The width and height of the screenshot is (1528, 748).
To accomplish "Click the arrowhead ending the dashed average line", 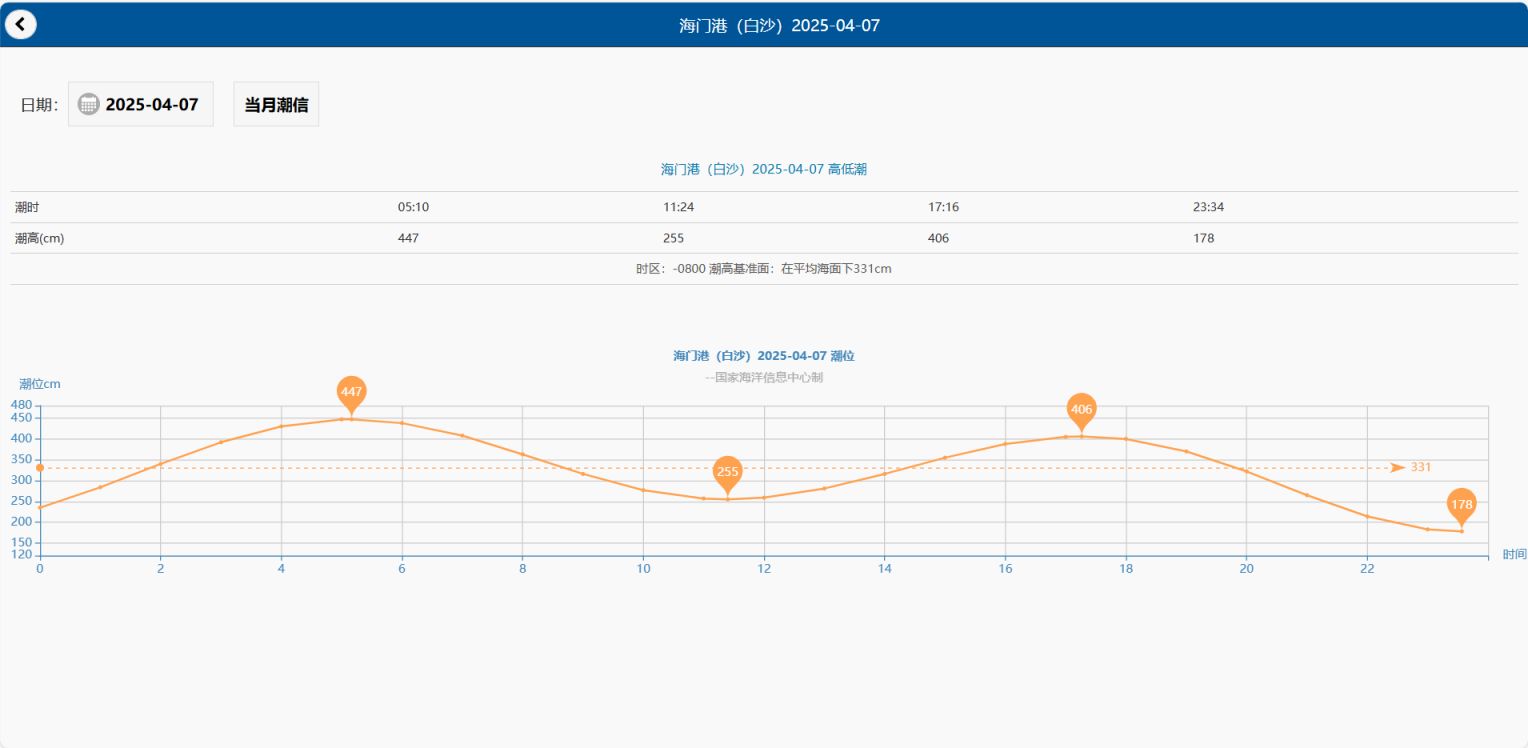I will (x=1397, y=468).
